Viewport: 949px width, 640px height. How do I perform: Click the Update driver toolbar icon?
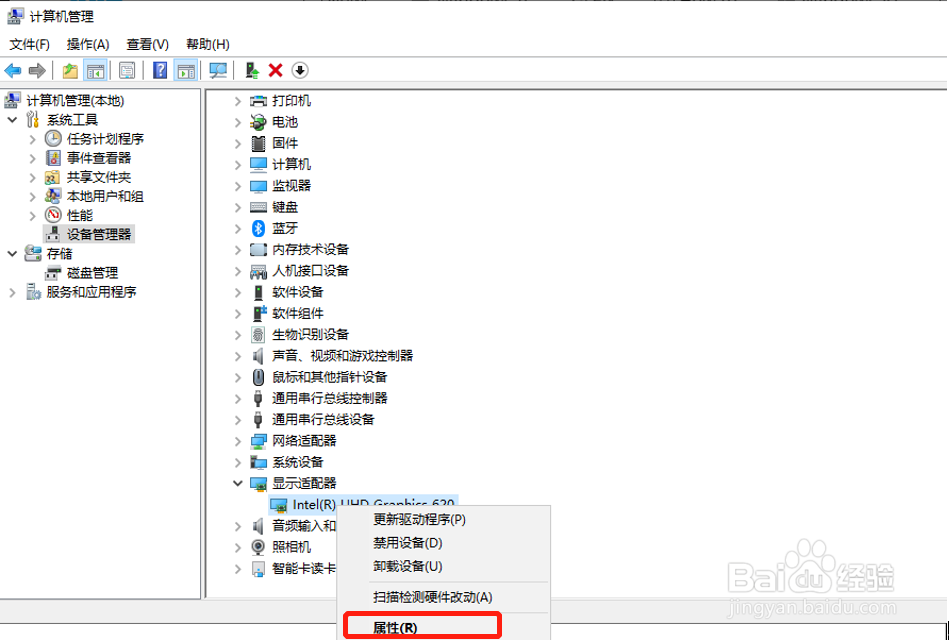click(250, 70)
